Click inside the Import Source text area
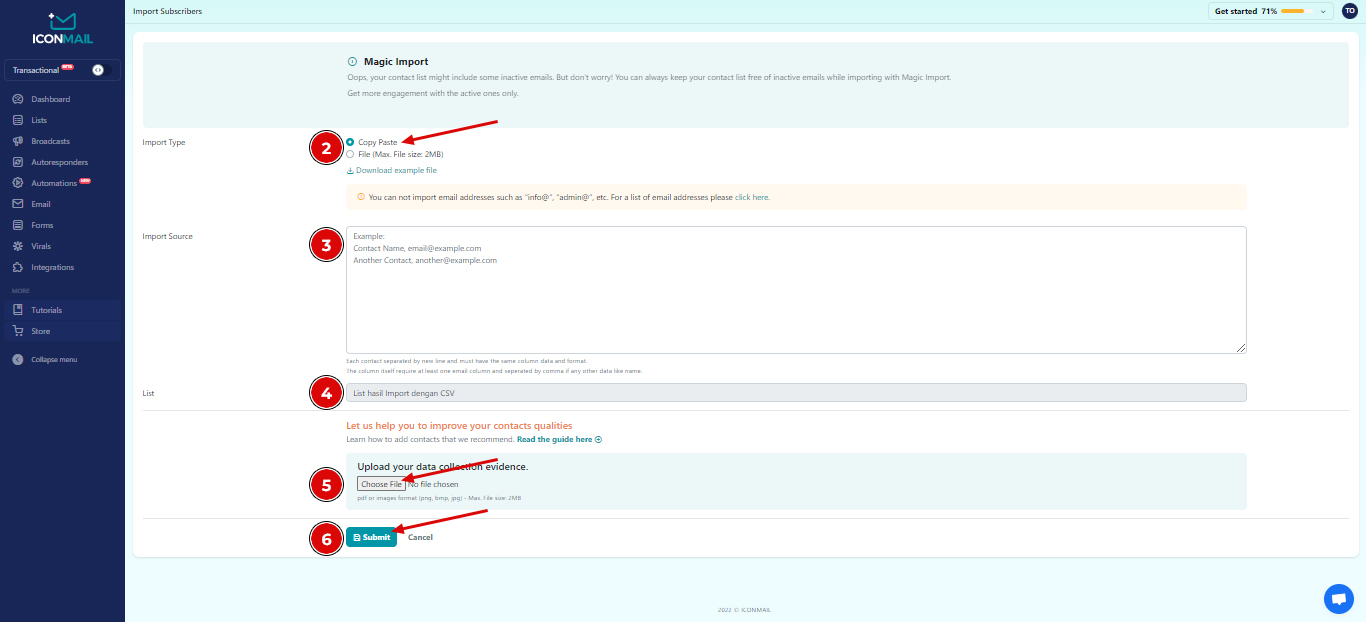This screenshot has height=622, width=1366. click(795, 300)
